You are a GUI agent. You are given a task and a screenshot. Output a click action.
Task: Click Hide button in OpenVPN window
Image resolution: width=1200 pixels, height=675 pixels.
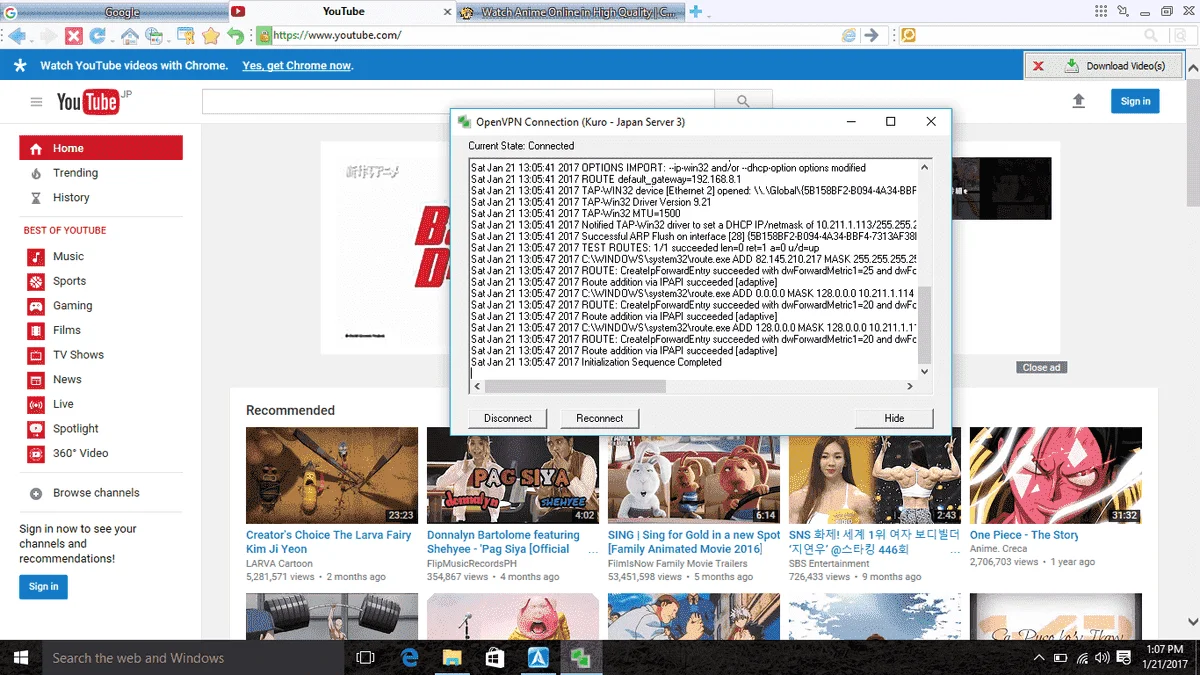pyautogui.click(x=894, y=418)
